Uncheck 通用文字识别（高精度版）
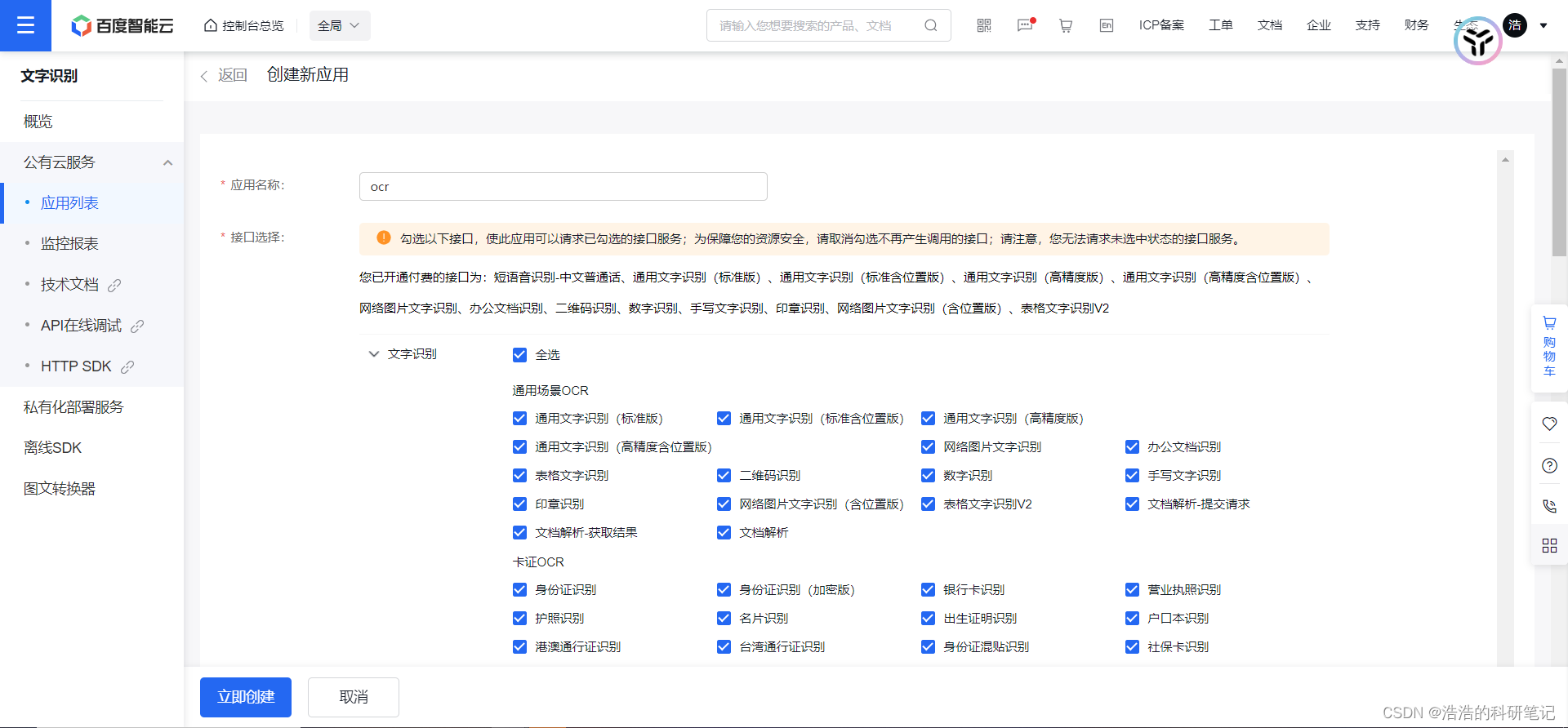Screen dimensions: 1568x728 pos(928,418)
